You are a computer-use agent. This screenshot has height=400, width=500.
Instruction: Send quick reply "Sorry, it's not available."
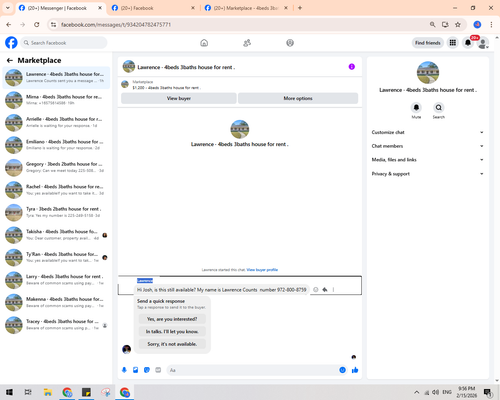coord(172,344)
